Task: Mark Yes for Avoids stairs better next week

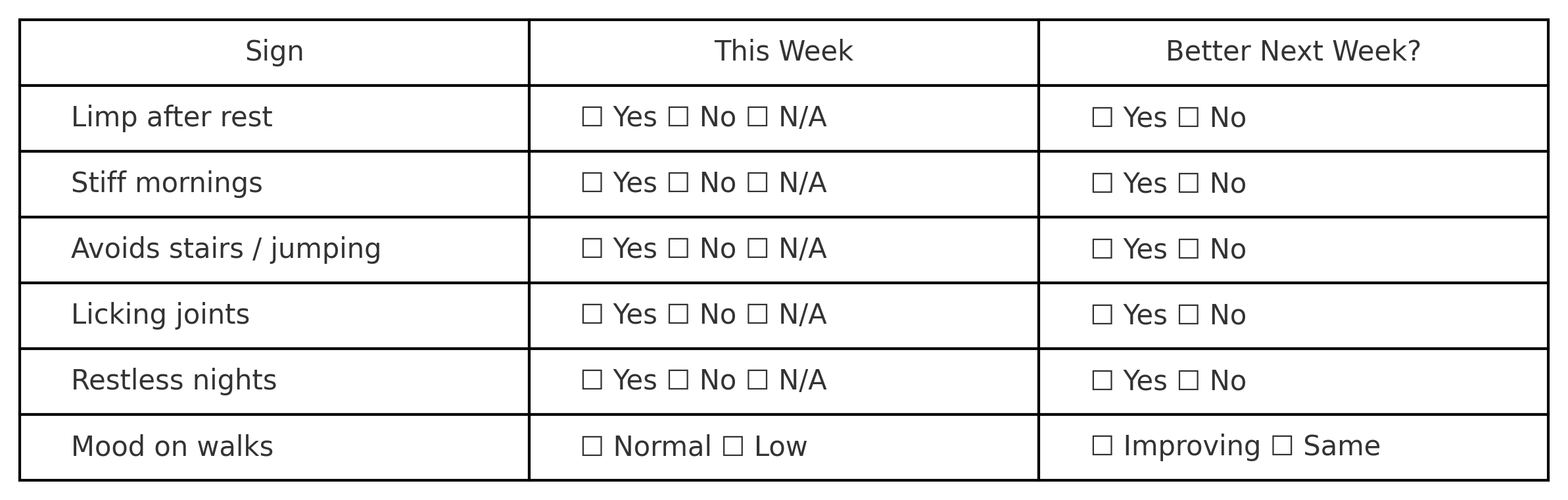Action: [x=1102, y=249]
